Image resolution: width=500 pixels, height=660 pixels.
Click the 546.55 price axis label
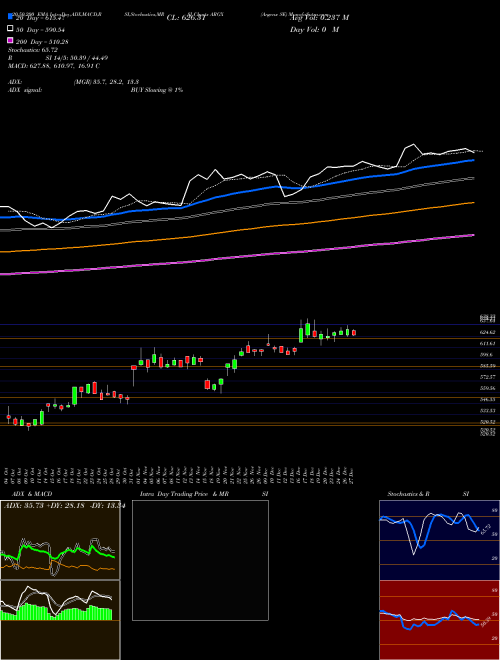(488, 399)
